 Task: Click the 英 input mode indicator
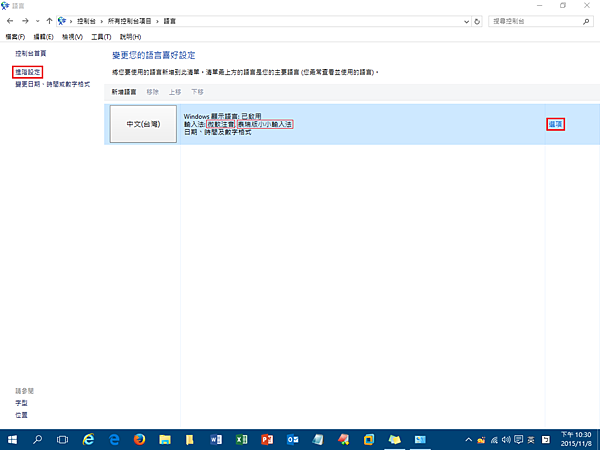pyautogui.click(x=531, y=440)
